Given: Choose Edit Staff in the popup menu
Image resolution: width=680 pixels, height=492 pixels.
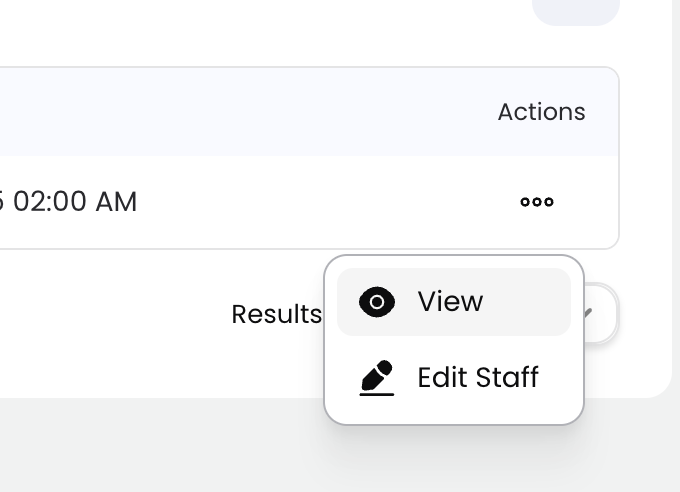Looking at the screenshot, I should (x=477, y=378).
